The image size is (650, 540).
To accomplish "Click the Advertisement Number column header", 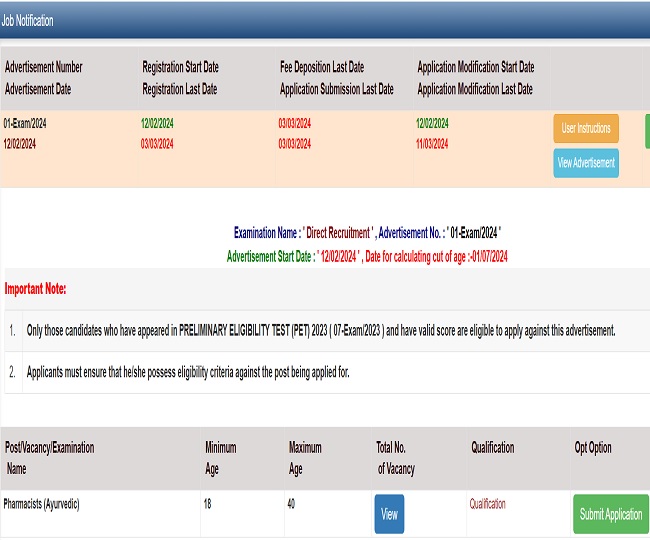I will pyautogui.click(x=44, y=67).
